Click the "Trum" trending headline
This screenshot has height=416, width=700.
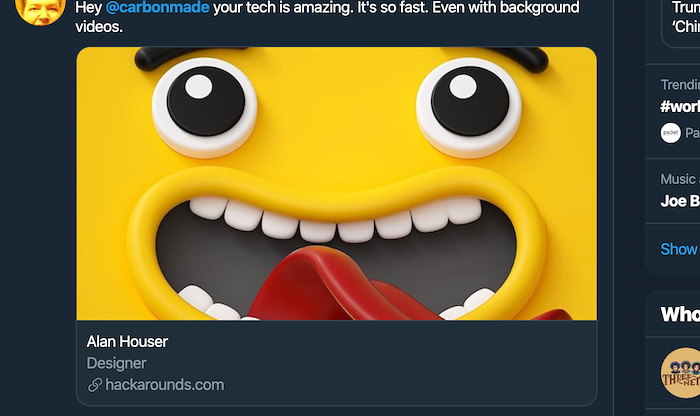click(x=686, y=6)
